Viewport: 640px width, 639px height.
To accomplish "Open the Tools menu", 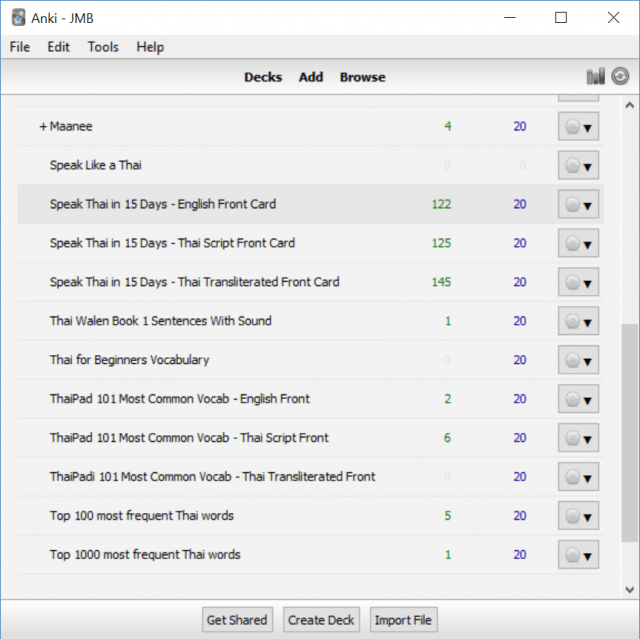I will click(x=103, y=47).
